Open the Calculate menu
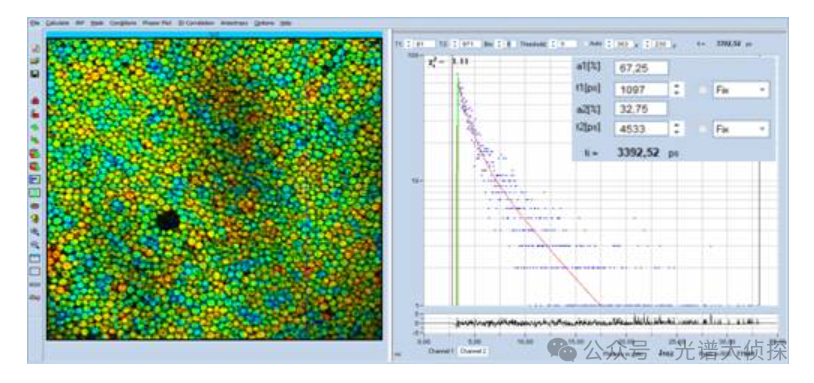The width and height of the screenshot is (814, 383). [x=58, y=23]
